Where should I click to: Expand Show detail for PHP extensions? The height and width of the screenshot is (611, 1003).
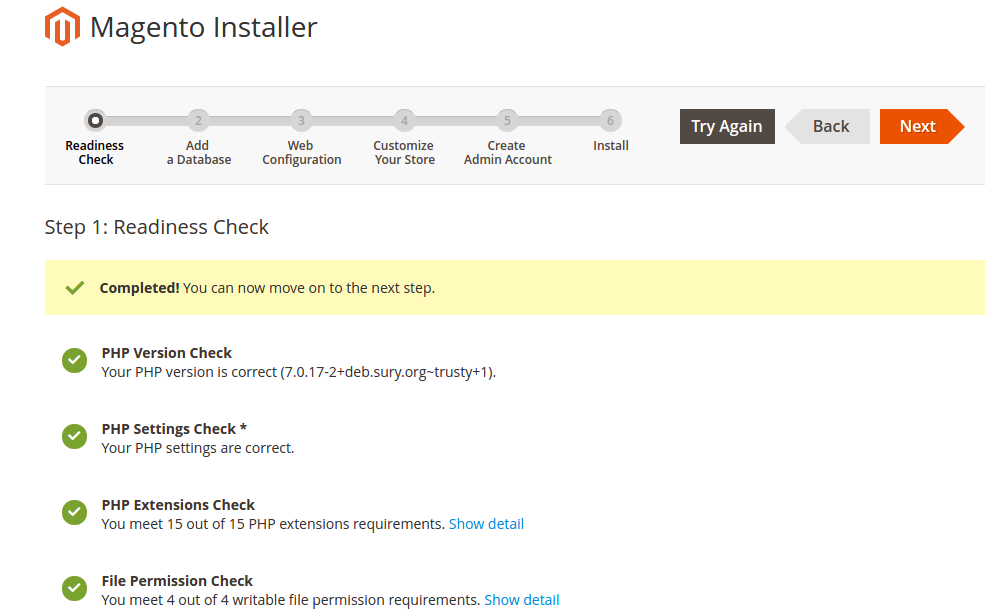486,524
